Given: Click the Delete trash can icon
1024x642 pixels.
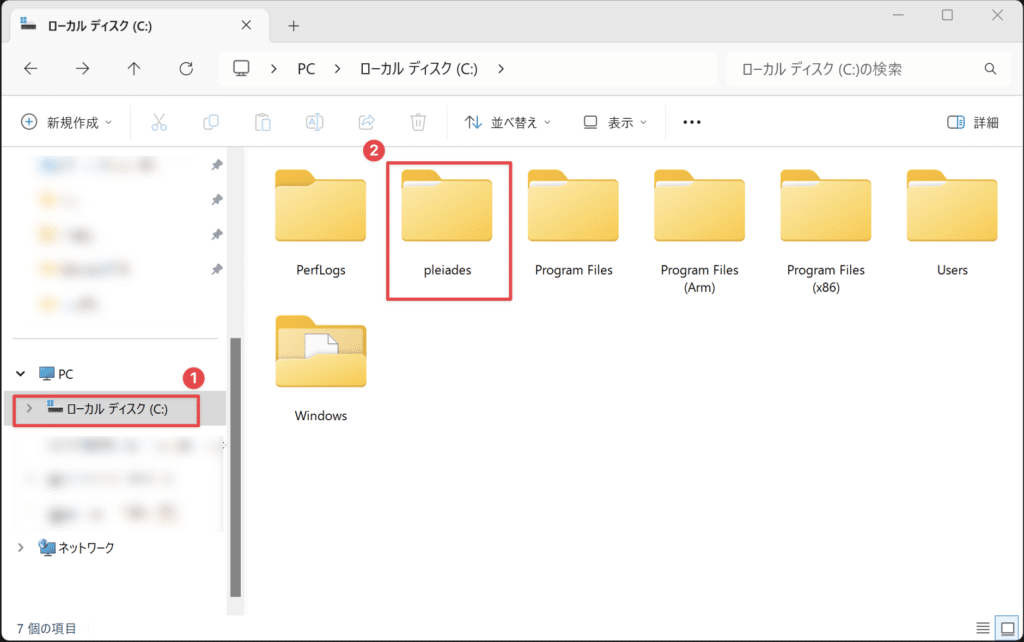Looking at the screenshot, I should coord(418,123).
